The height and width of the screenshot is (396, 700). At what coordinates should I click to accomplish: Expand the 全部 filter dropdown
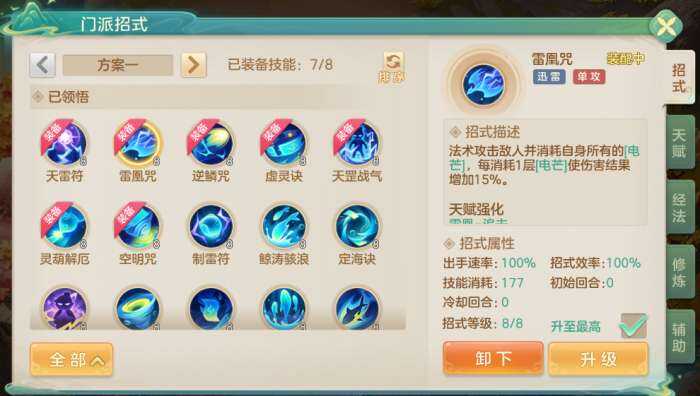(71, 359)
